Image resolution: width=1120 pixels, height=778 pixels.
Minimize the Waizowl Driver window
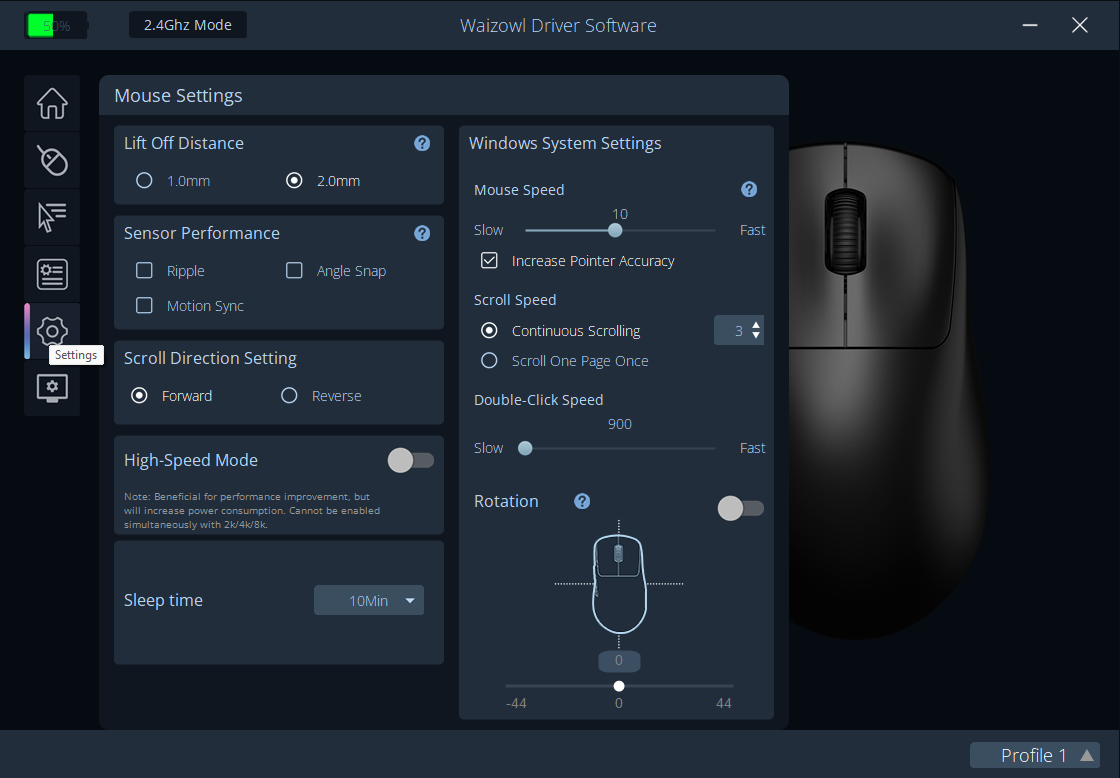1030,25
